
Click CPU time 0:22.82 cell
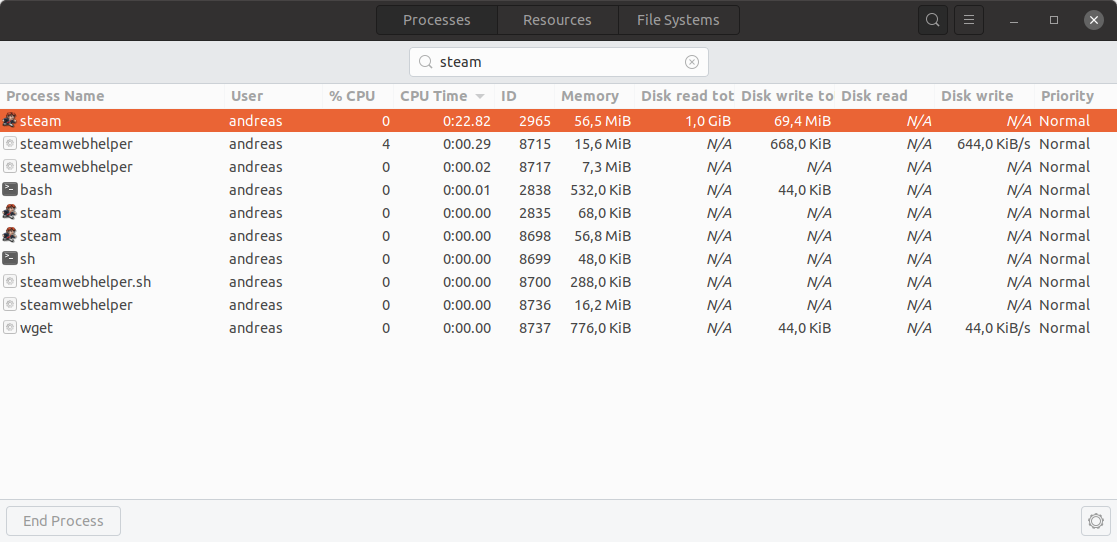coord(467,120)
